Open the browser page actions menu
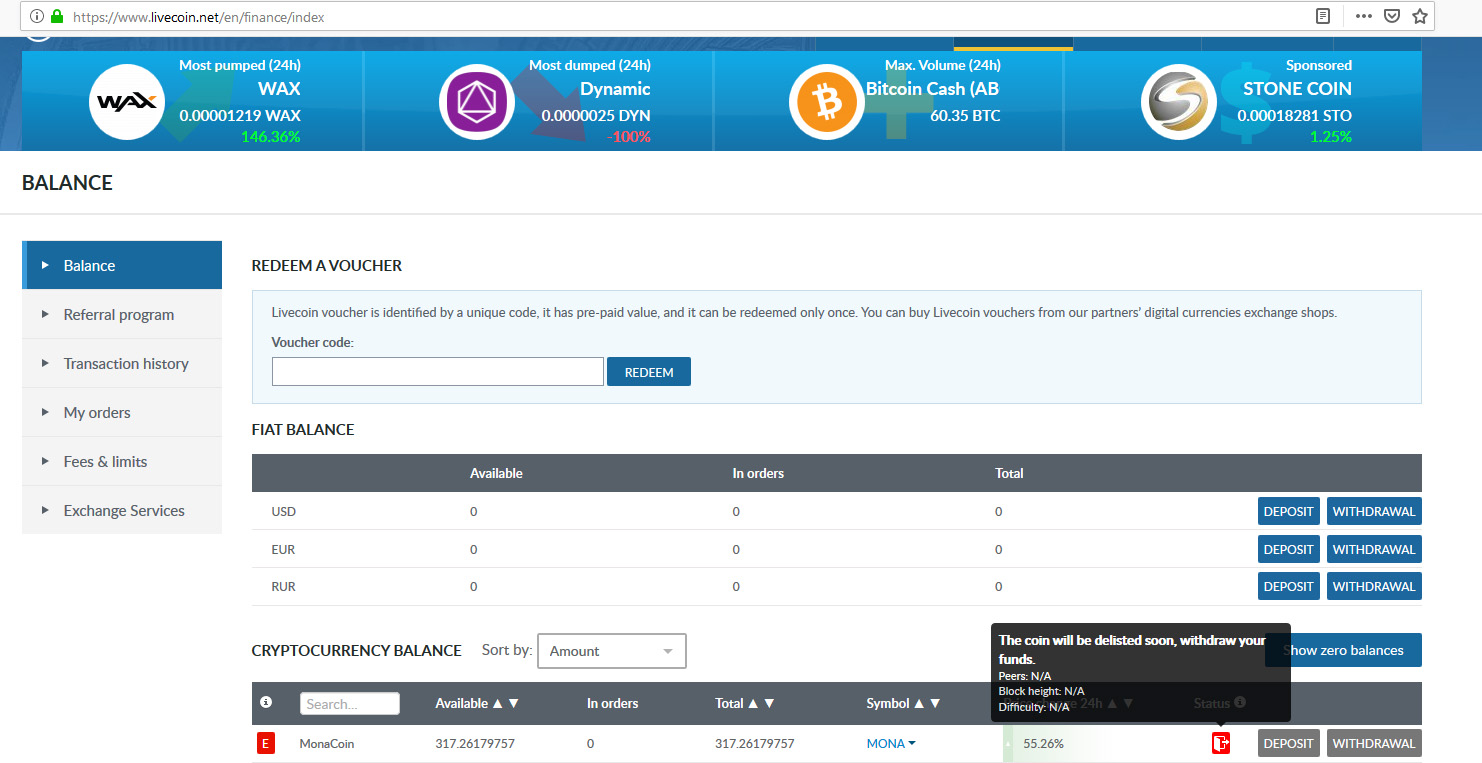Viewport: 1482px width, 763px height. coord(1364,16)
